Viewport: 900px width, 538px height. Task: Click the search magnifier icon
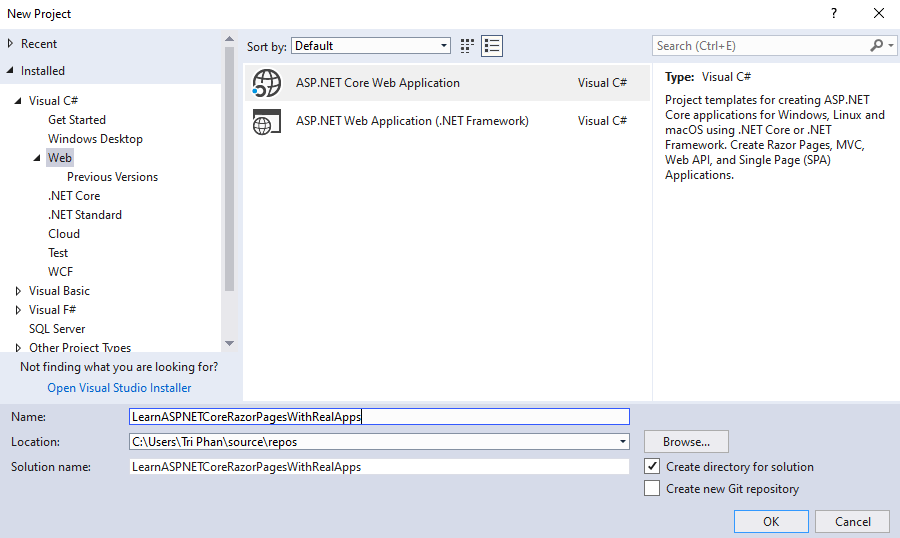coord(876,45)
